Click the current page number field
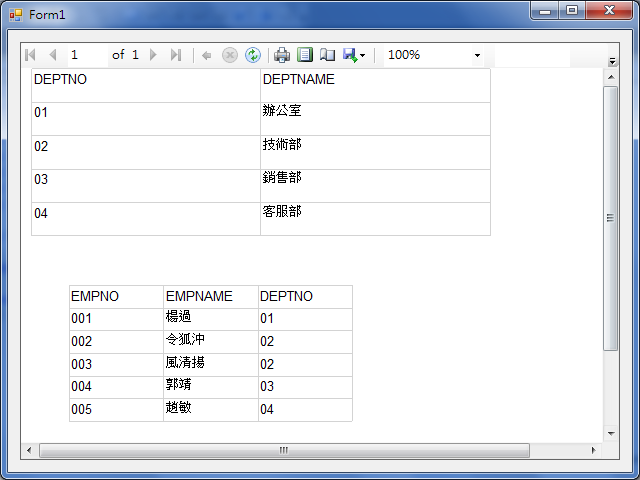The height and width of the screenshot is (480, 640). click(x=88, y=55)
